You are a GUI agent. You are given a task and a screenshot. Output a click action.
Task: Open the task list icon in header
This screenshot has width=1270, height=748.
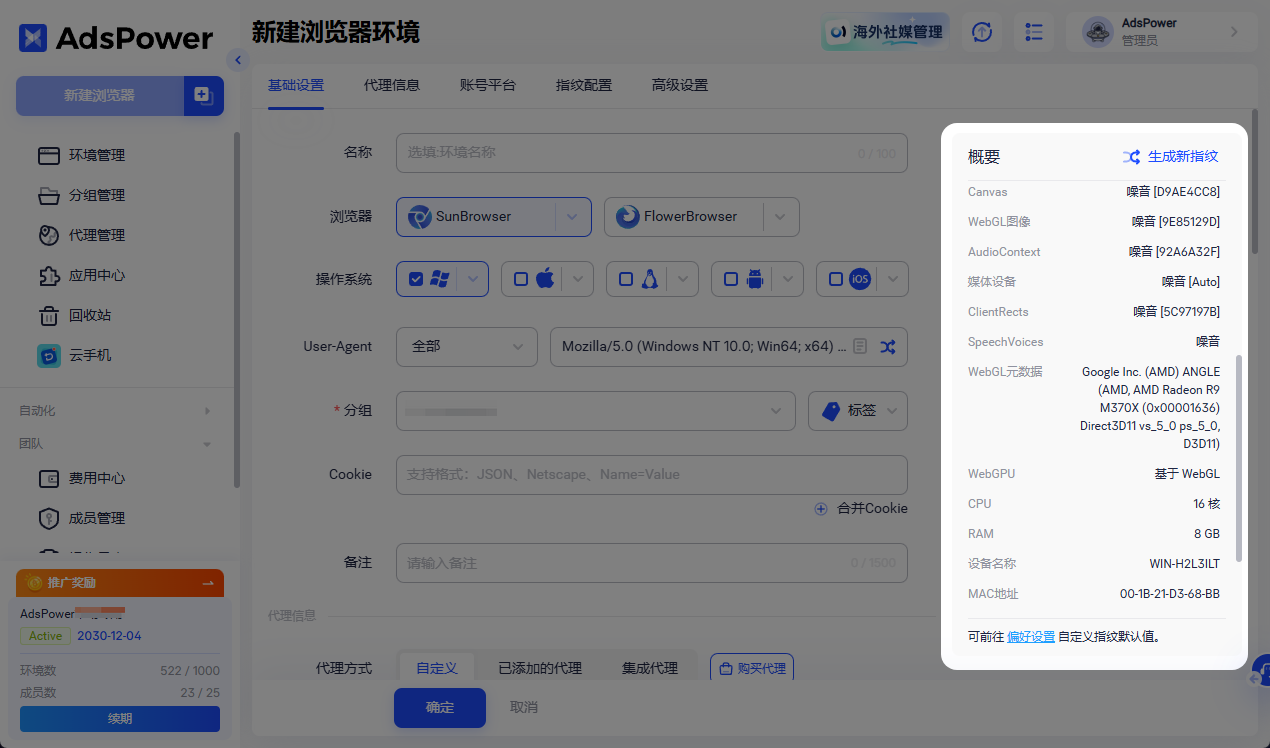1034,32
